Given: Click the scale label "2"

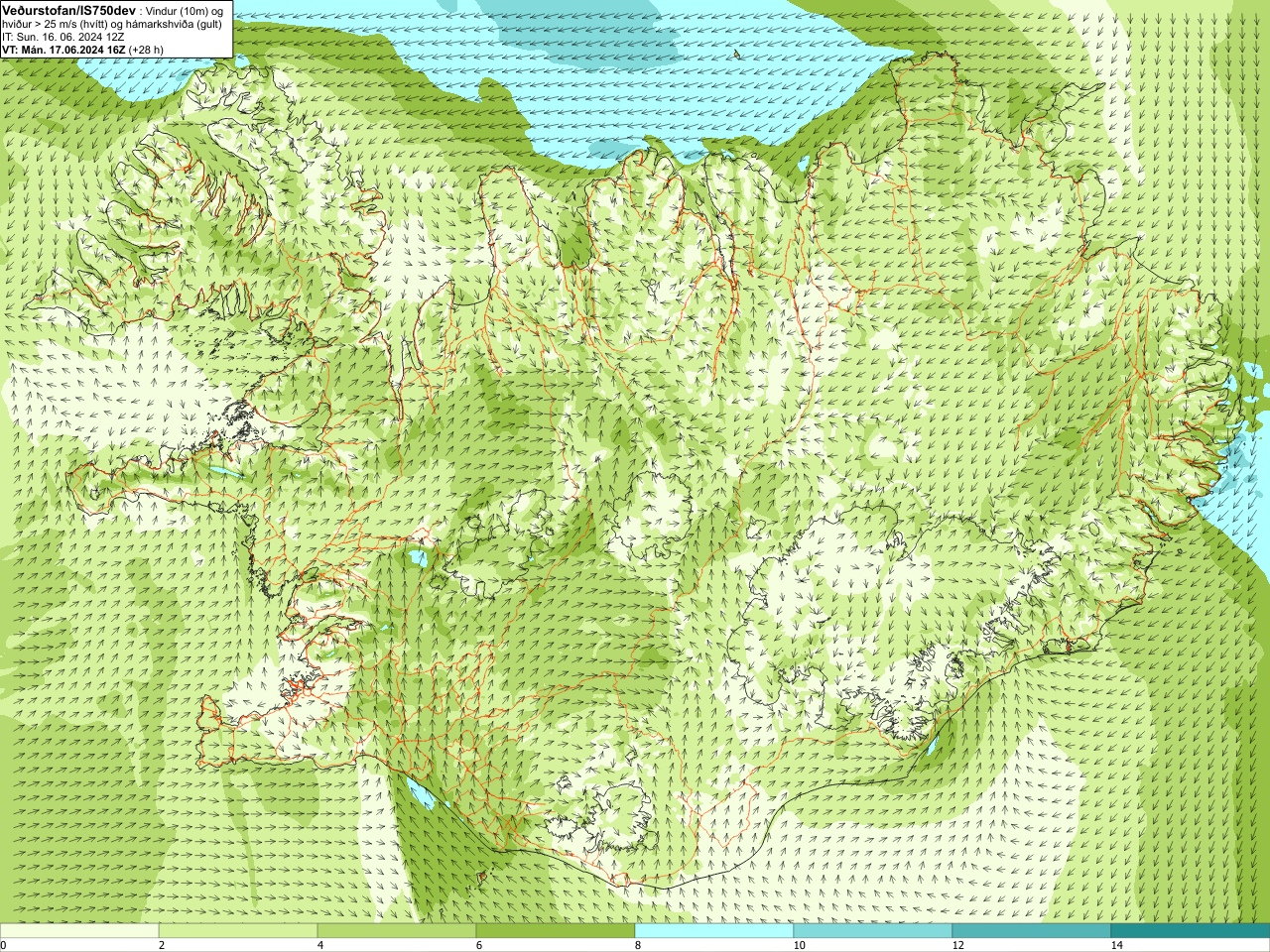Looking at the screenshot, I should [x=162, y=945].
